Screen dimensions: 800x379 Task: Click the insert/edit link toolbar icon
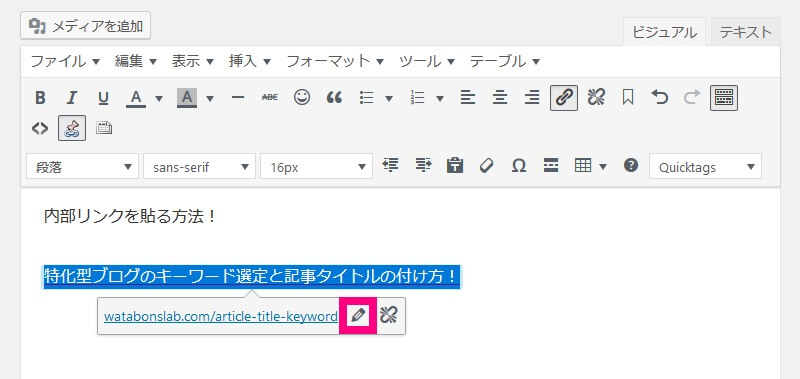pyautogui.click(x=564, y=97)
